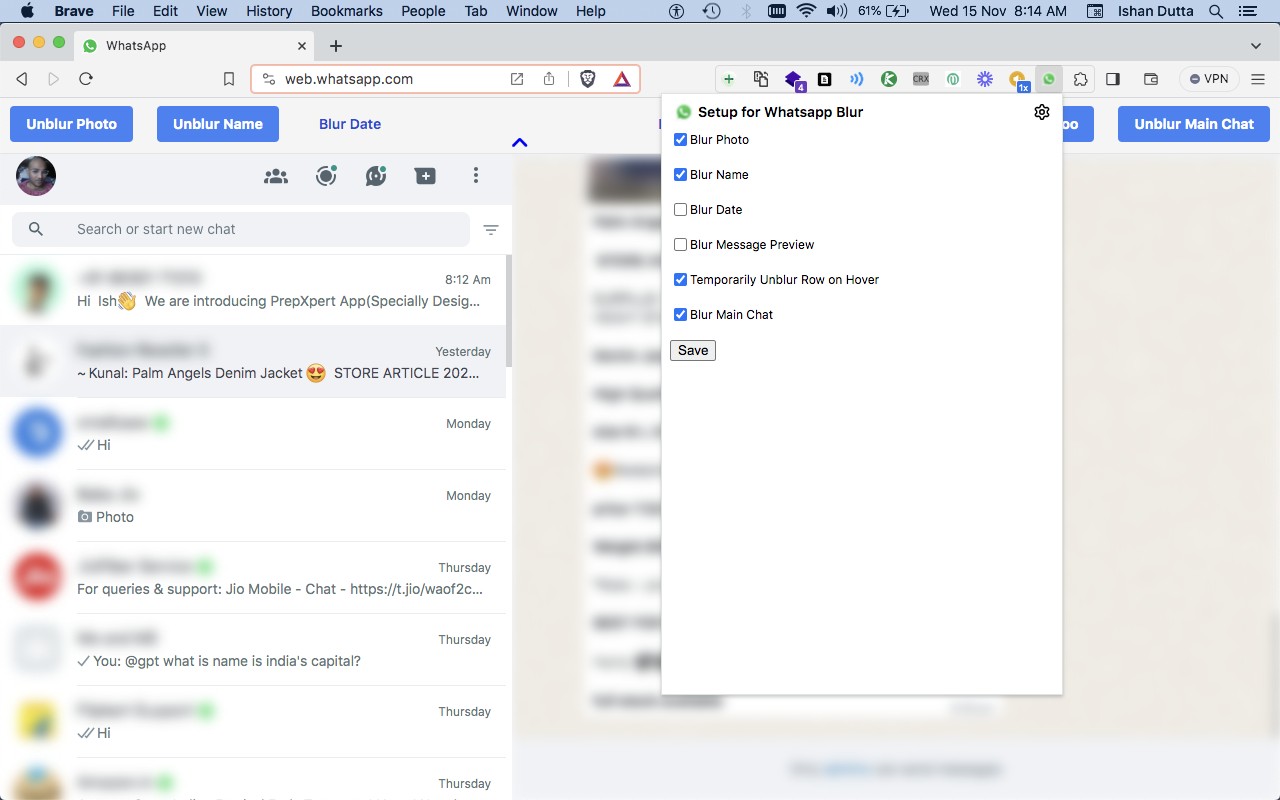Image resolution: width=1280 pixels, height=800 pixels.
Task: Uncheck the Blur Name checkbox
Action: coord(681,175)
